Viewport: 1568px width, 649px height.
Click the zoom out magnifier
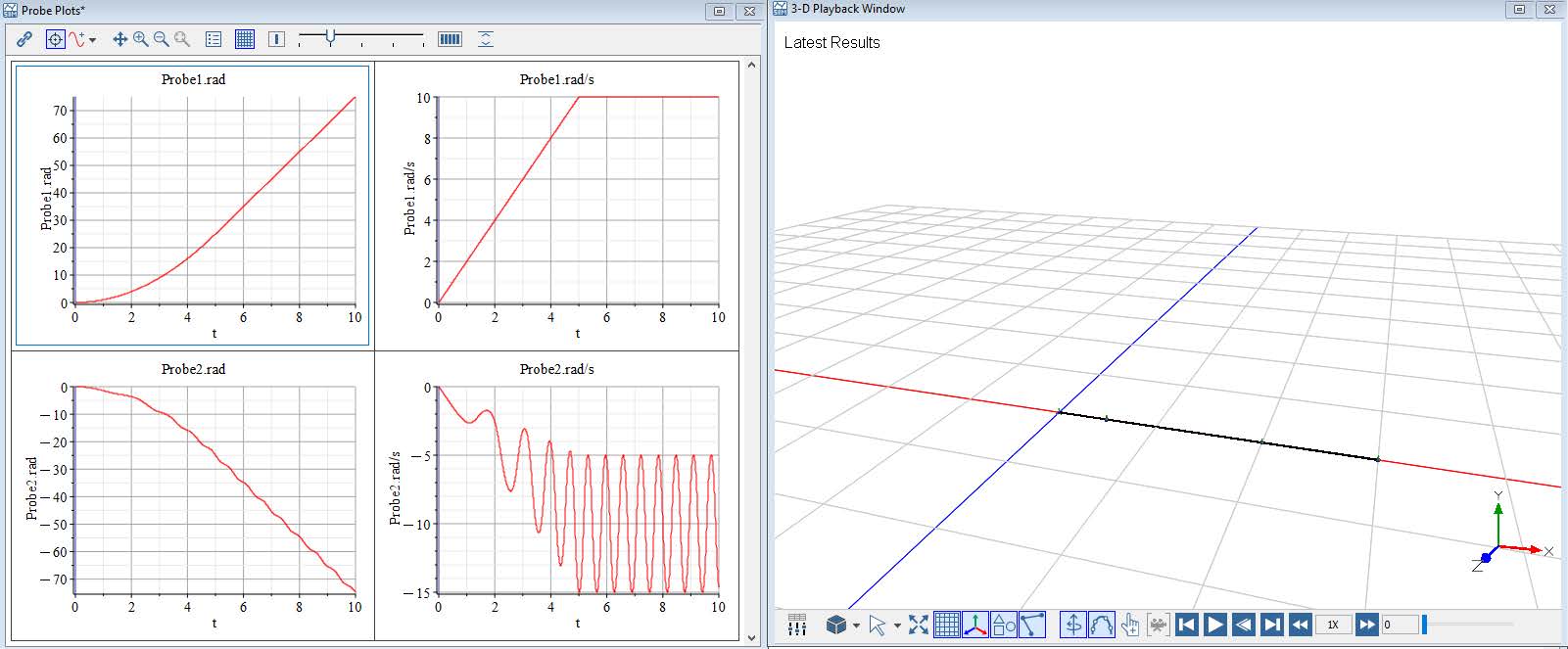point(162,39)
